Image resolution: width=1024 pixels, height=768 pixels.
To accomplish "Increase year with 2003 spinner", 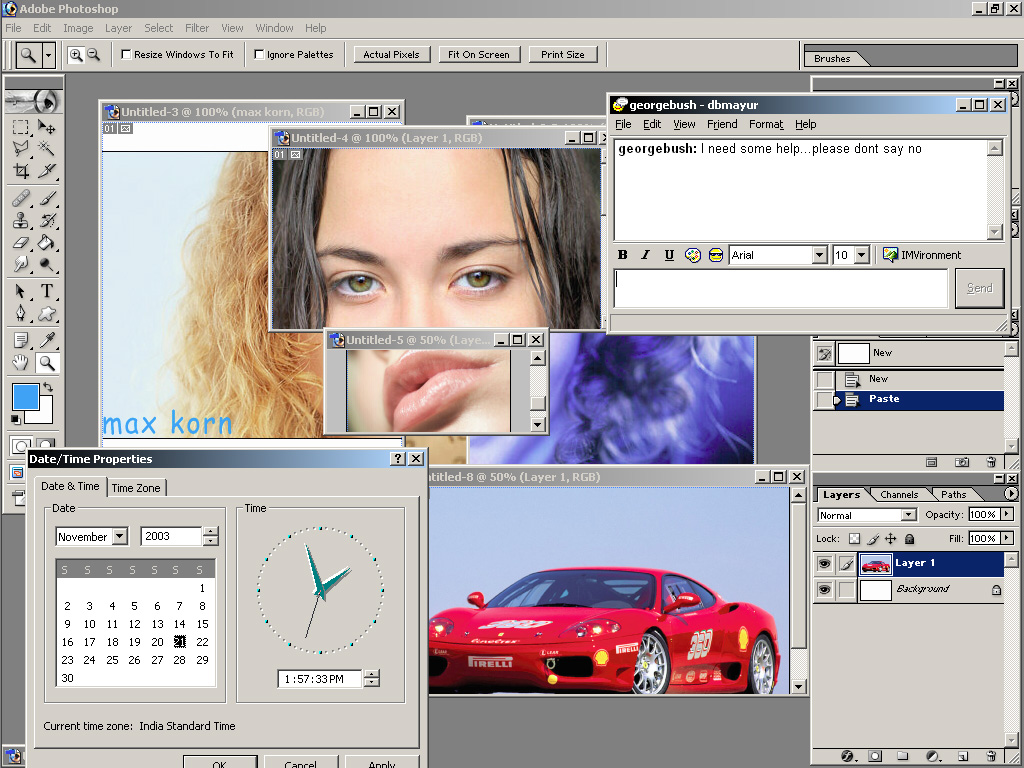I will point(210,532).
